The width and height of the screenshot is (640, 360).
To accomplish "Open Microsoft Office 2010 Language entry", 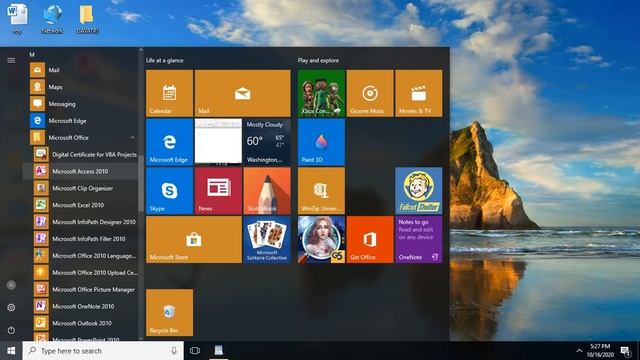I will 81,256.
